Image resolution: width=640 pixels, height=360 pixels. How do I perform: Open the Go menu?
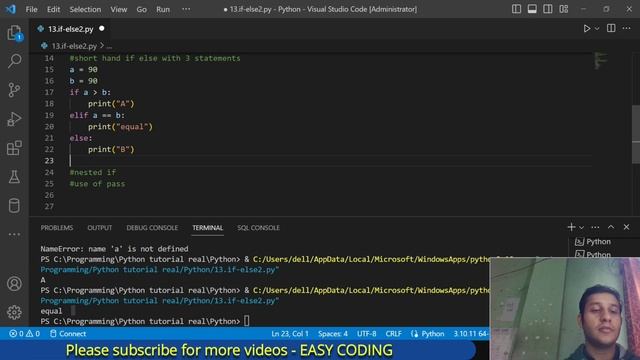[141, 9]
